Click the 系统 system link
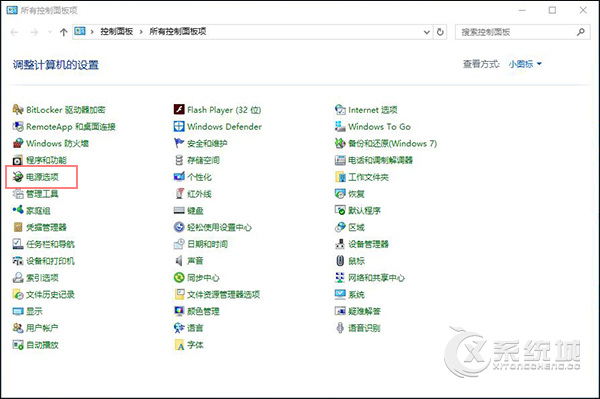Image resolution: width=600 pixels, height=399 pixels. point(356,295)
